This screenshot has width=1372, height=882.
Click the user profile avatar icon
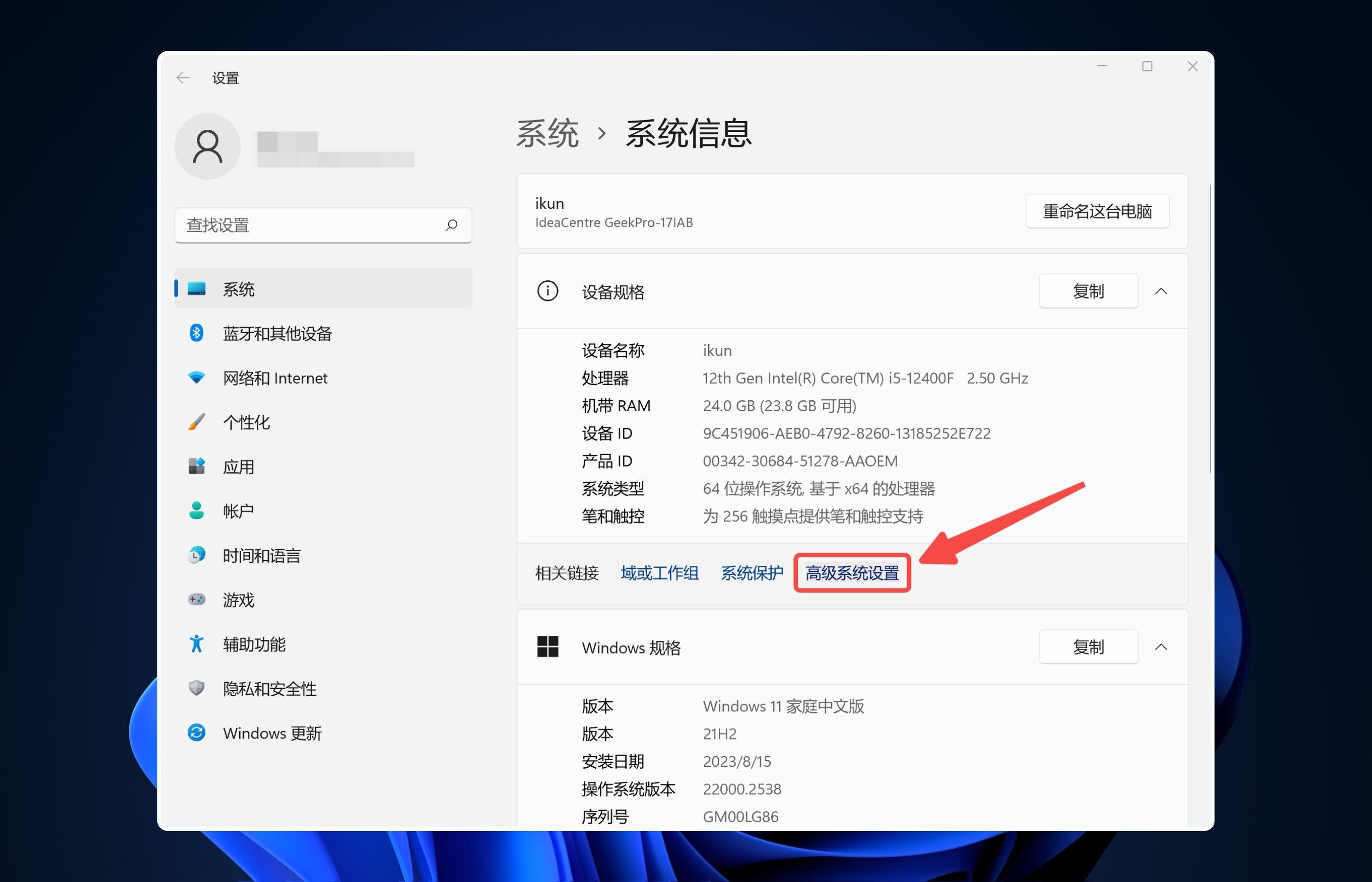click(x=207, y=147)
